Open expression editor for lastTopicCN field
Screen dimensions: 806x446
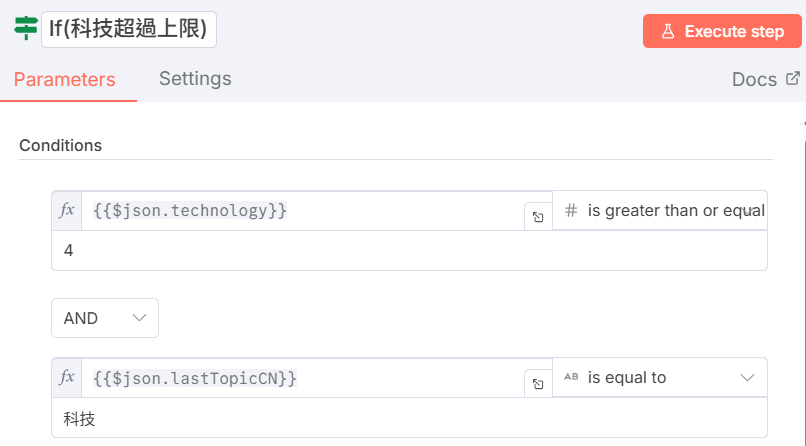[x=537, y=383]
